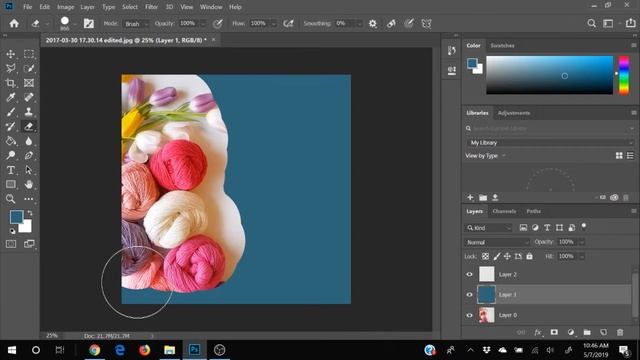Viewport: 640px width, 360px height.
Task: Open the layer effects fx menu
Action: pyautogui.click(x=538, y=332)
